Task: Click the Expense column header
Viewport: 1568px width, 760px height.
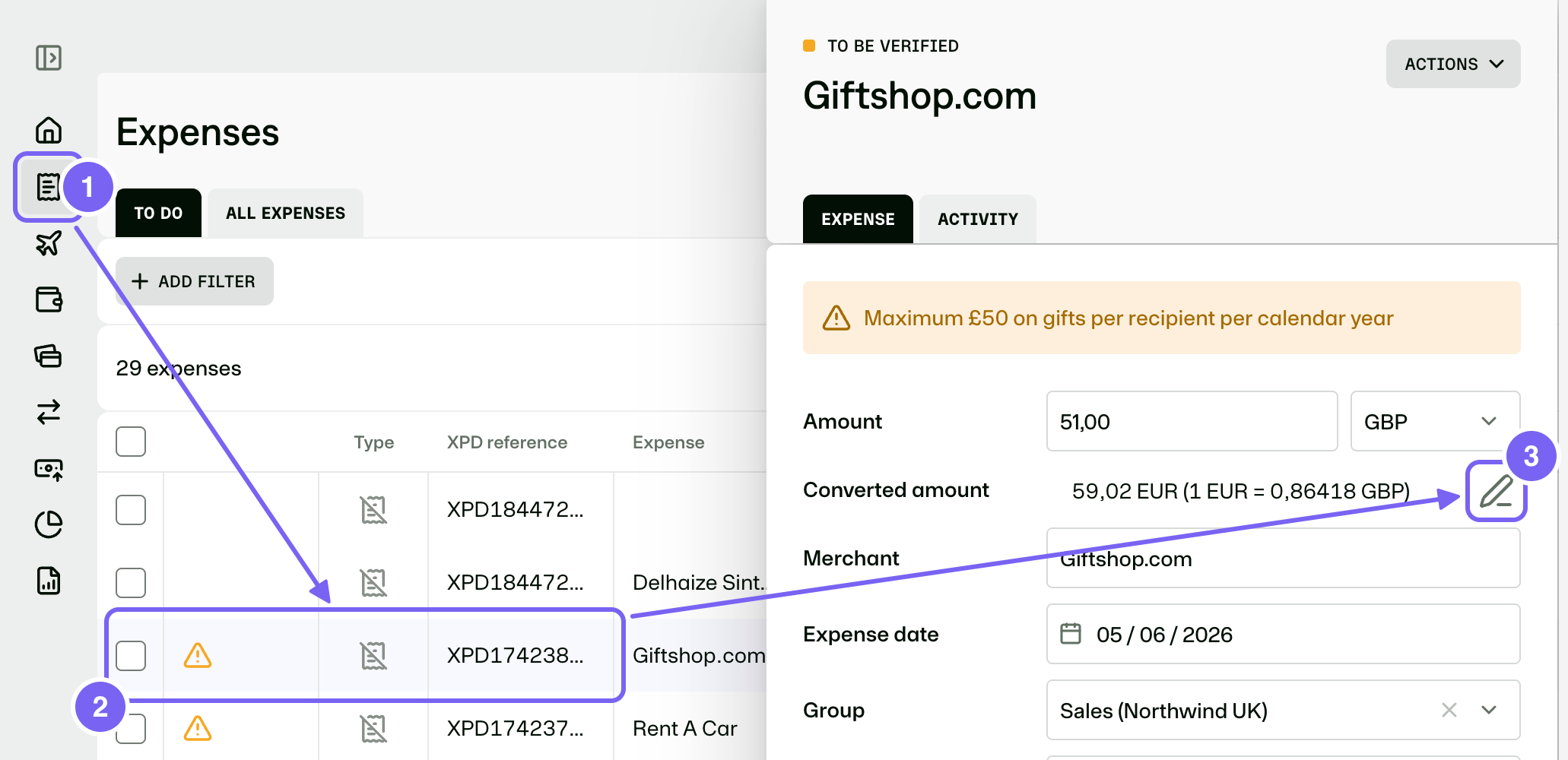Action: pos(668,442)
